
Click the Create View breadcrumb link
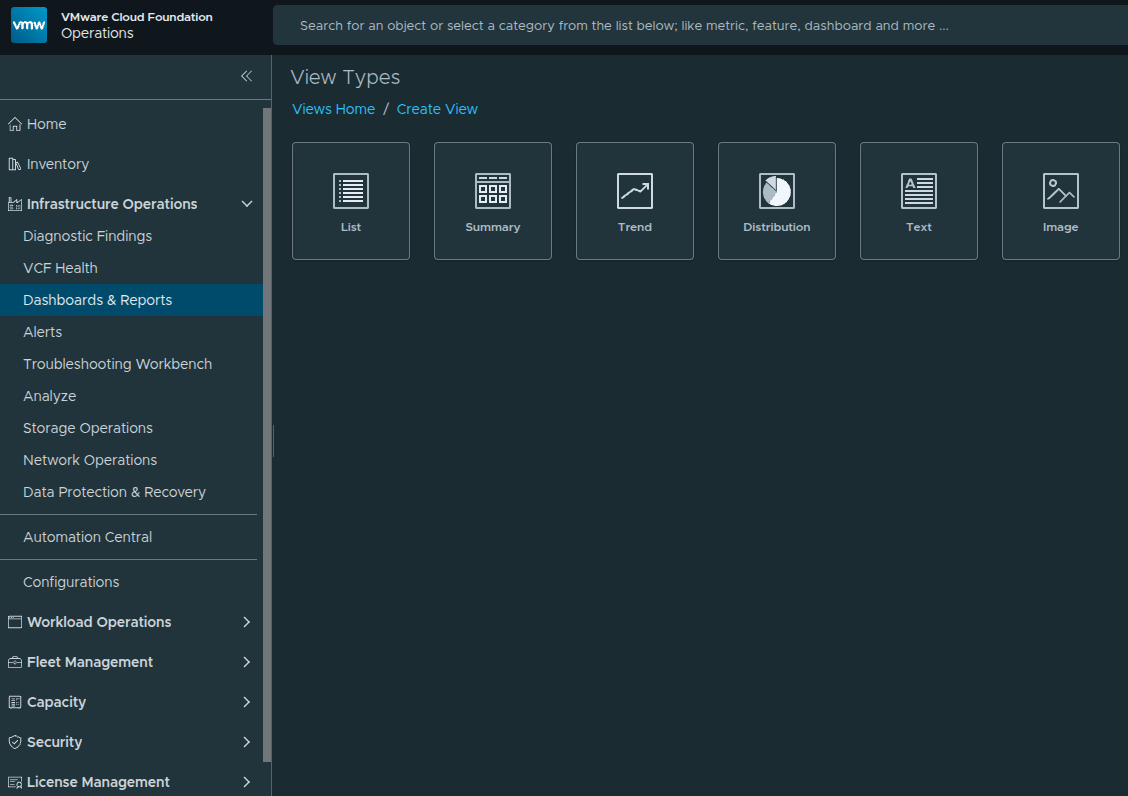pos(437,108)
